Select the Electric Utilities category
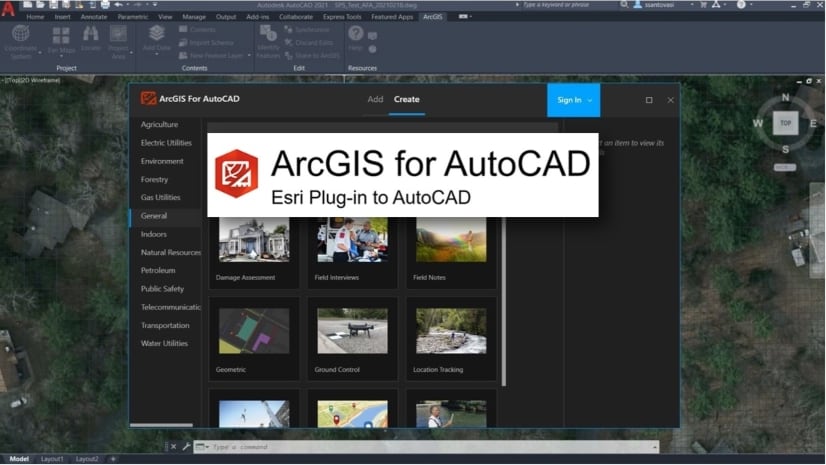826x465 pixels. [x=166, y=143]
